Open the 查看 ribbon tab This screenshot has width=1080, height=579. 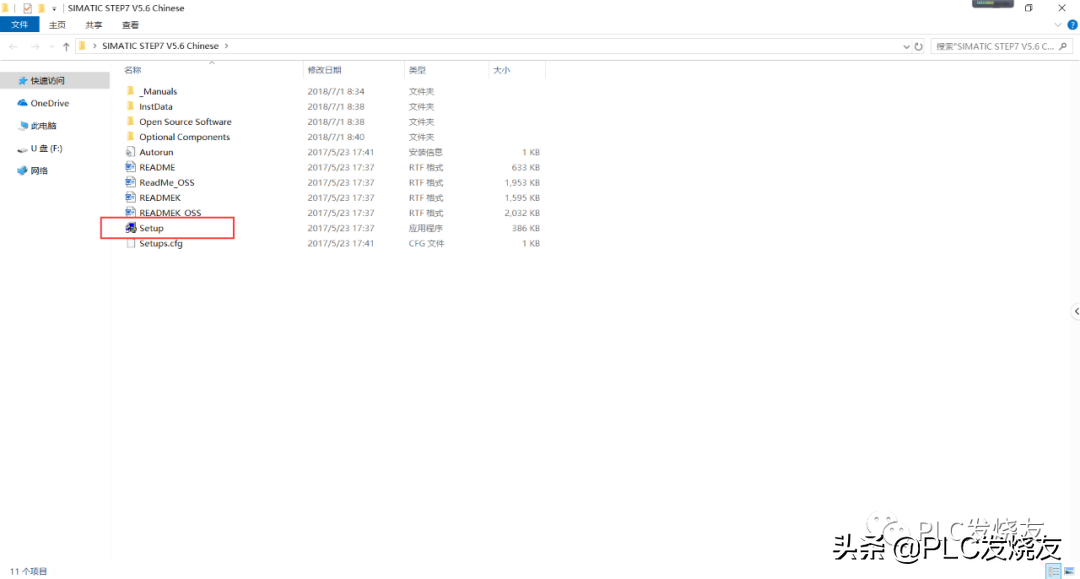131,25
